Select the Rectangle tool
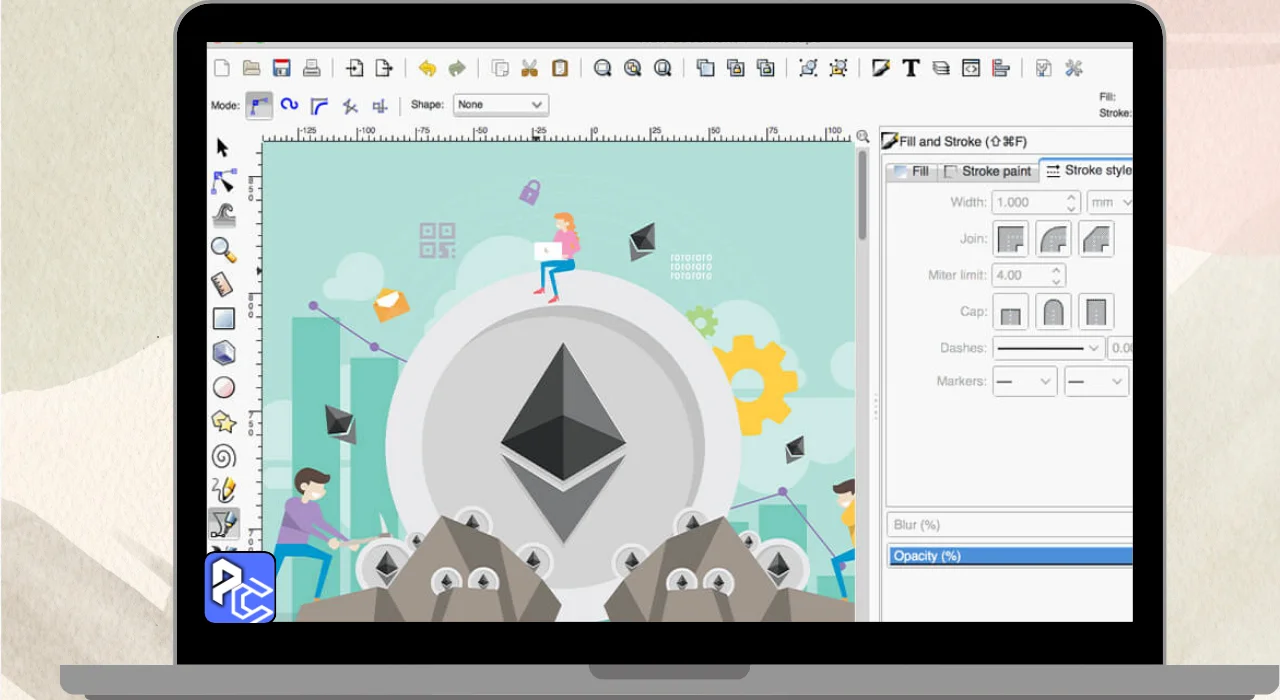 click(223, 319)
